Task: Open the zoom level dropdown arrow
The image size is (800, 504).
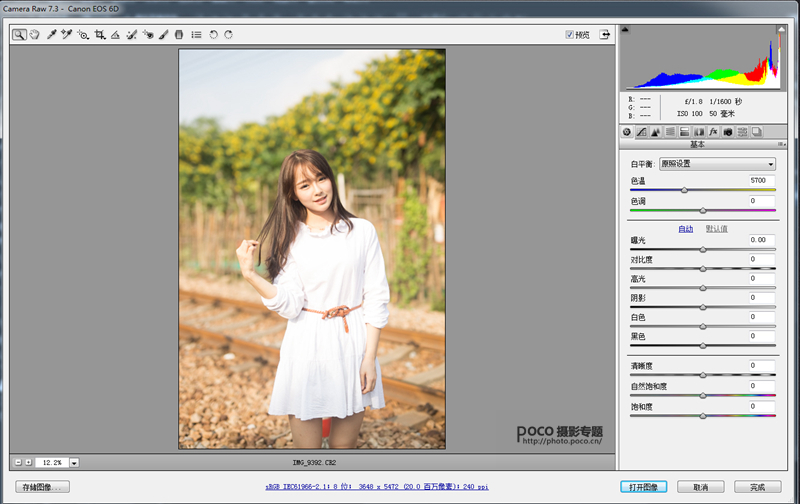Action: 74,463
